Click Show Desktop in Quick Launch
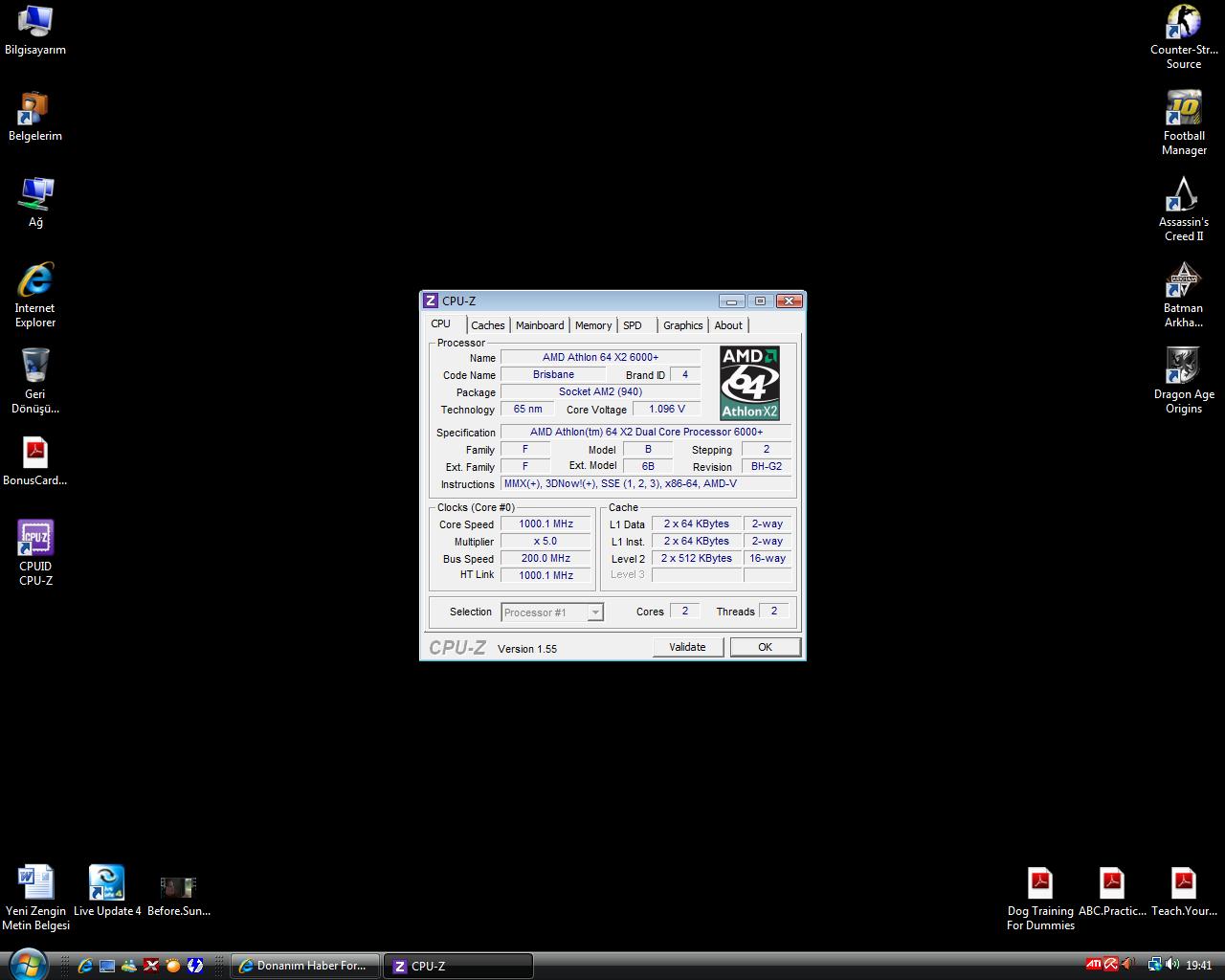Screen dimensions: 1225x980 click(107, 966)
